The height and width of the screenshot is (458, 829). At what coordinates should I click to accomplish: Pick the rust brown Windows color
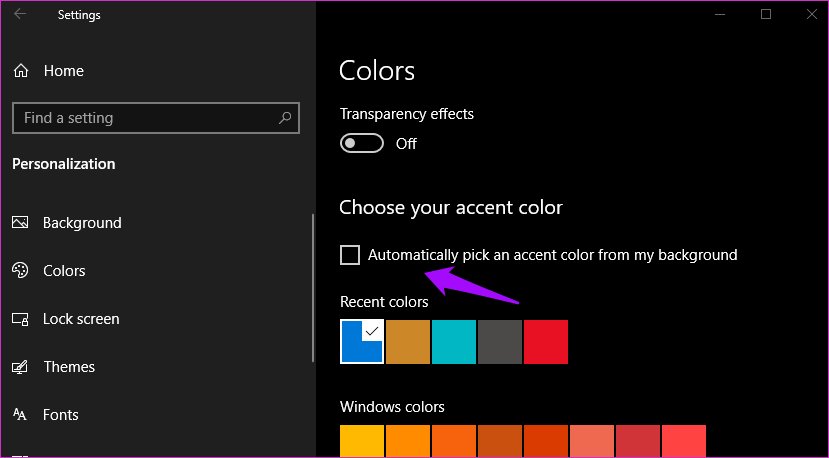(500, 441)
